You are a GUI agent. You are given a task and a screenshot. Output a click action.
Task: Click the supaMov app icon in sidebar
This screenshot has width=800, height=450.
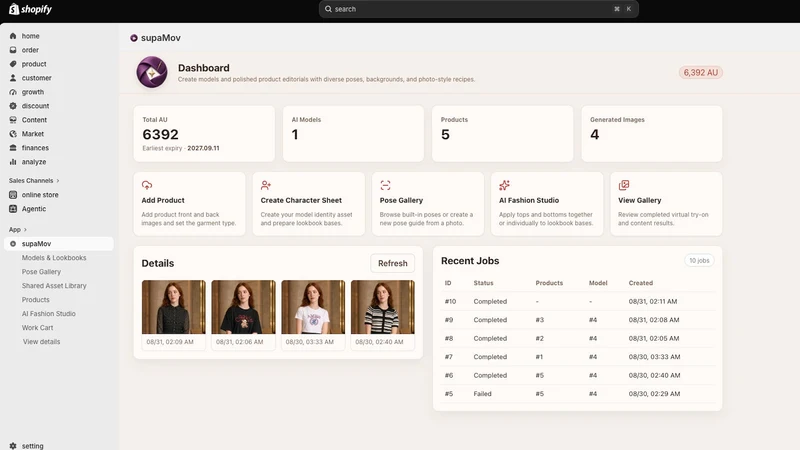coord(13,244)
